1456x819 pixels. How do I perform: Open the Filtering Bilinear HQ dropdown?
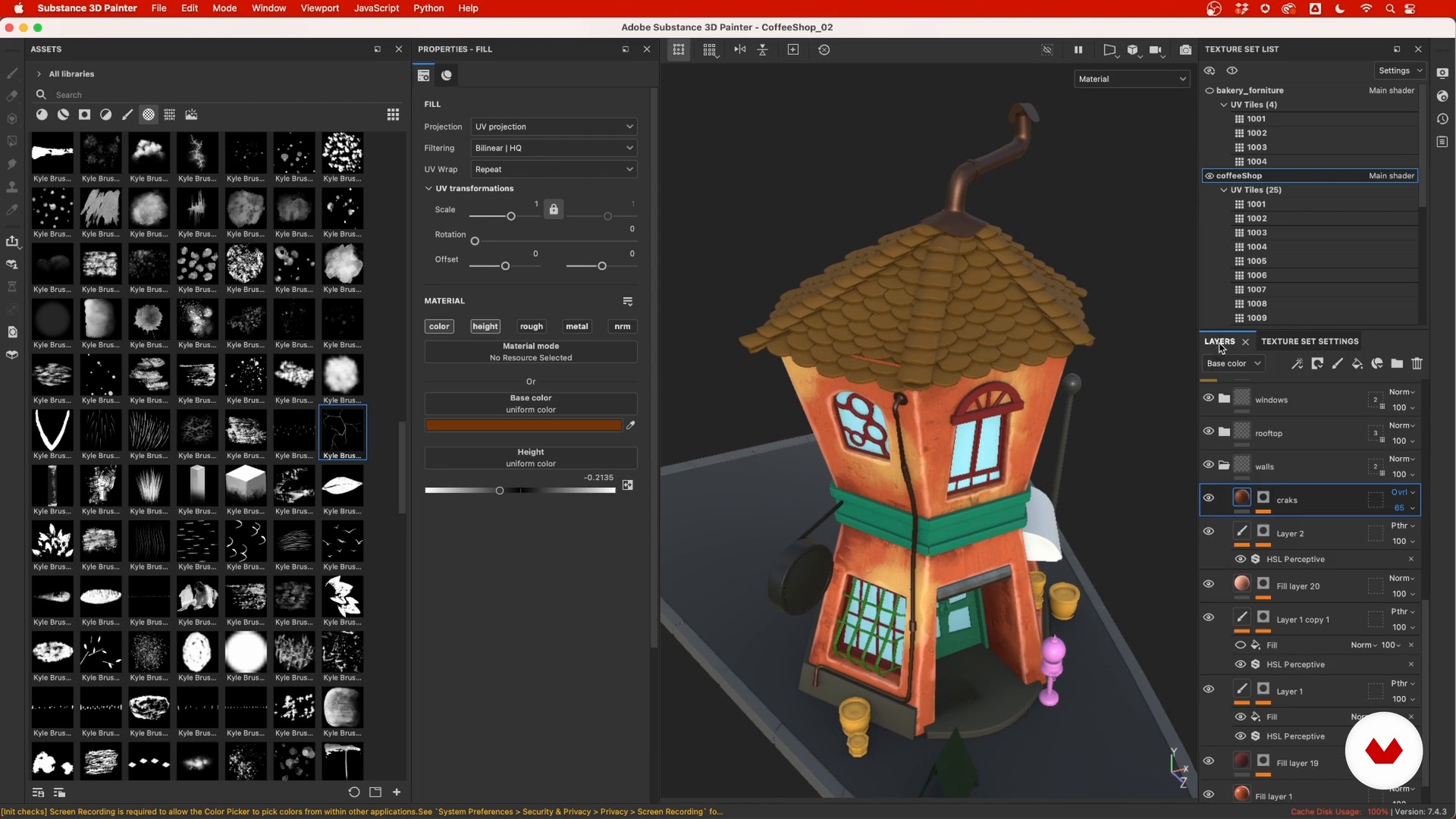pyautogui.click(x=554, y=148)
